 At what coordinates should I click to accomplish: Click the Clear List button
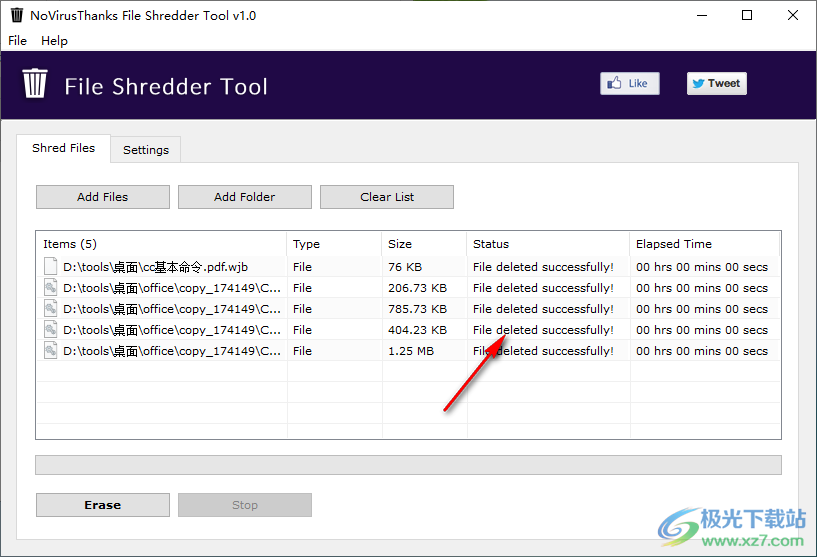click(387, 197)
